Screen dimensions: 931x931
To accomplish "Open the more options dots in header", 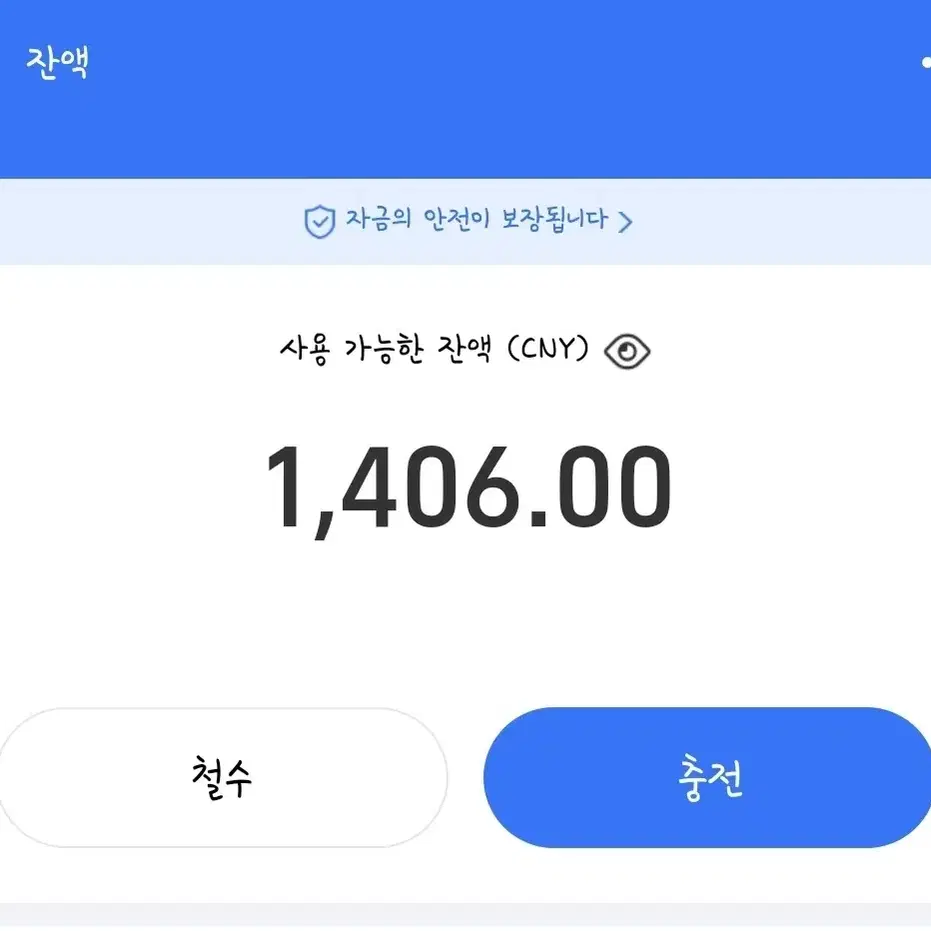I will (x=926, y=62).
